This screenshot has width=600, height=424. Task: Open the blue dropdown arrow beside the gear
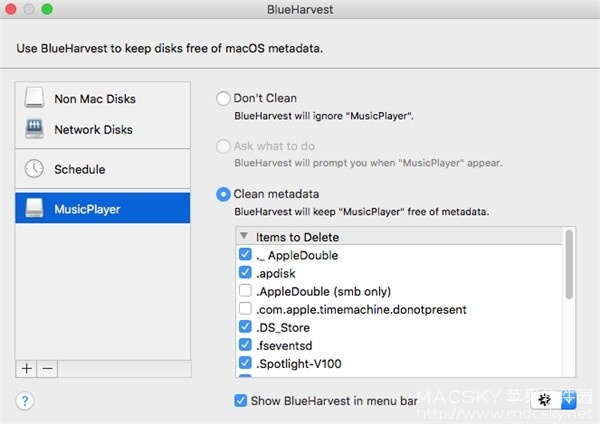click(x=569, y=400)
